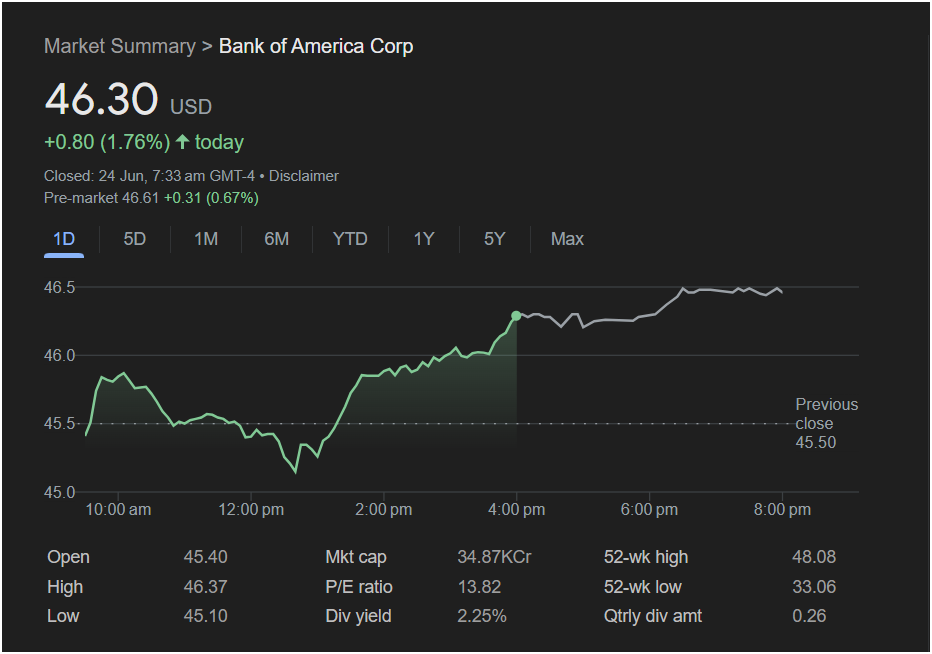
Task: Show the 6M chart tab
Action: (276, 239)
